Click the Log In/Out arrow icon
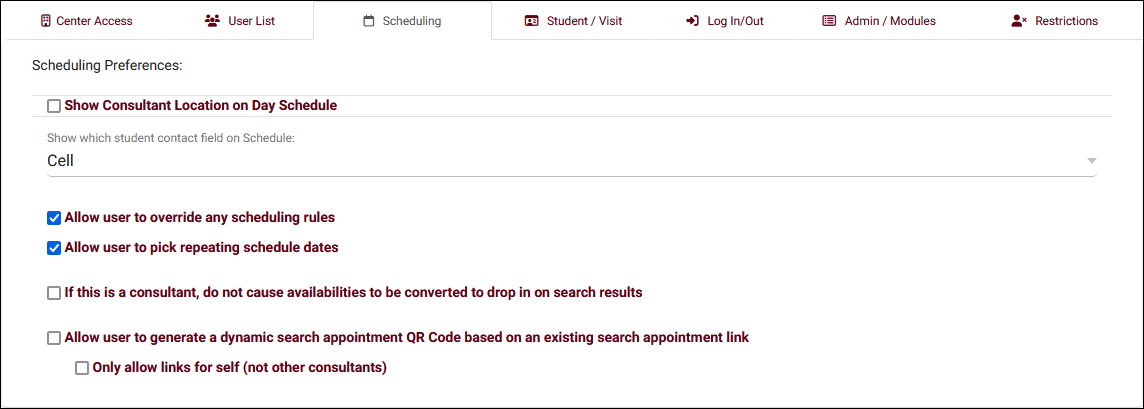Viewport: 1144px width, 409px height. tap(692, 21)
